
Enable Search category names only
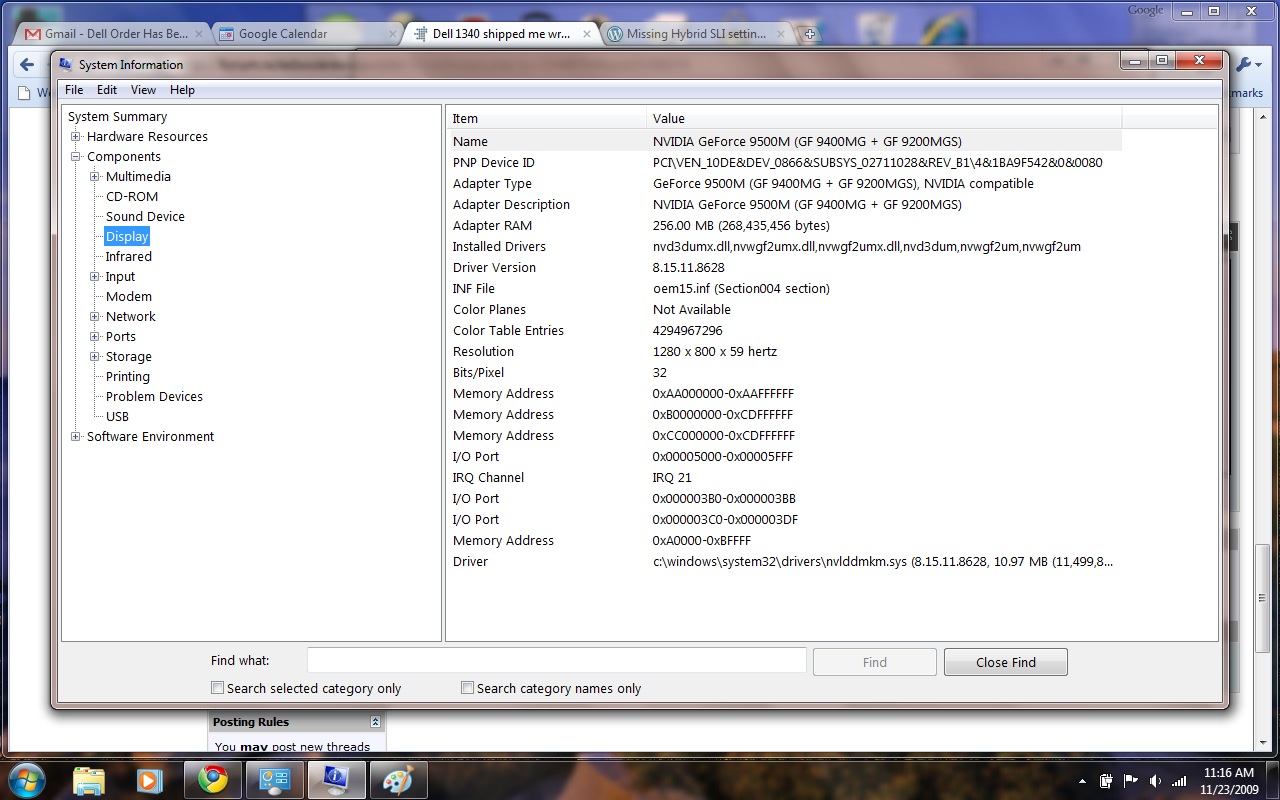467,688
